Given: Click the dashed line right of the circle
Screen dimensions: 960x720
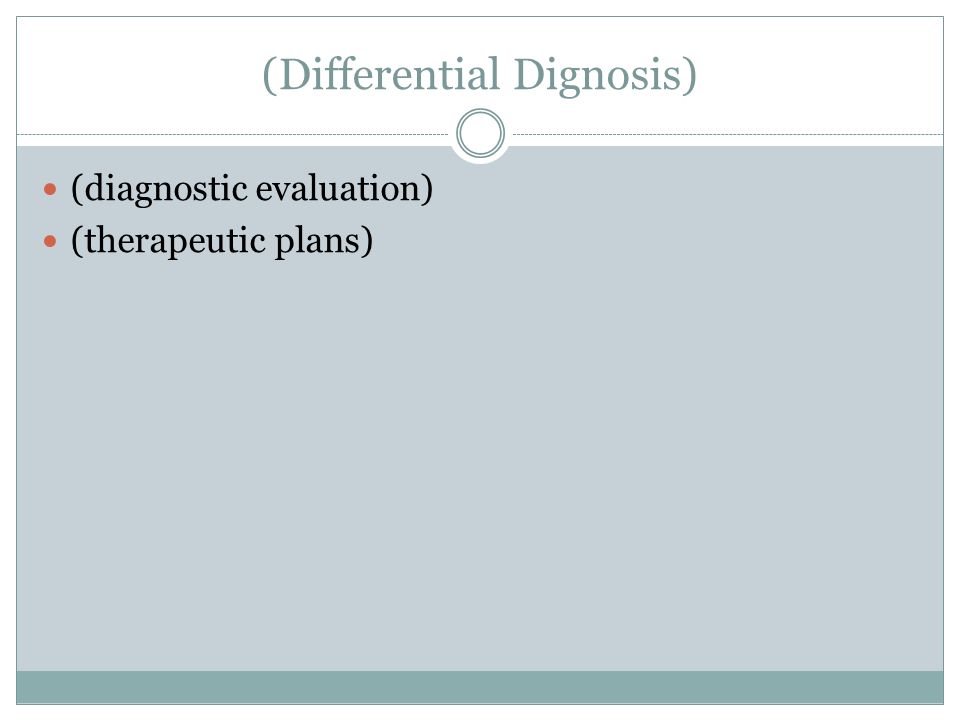Looking at the screenshot, I should (728, 134).
